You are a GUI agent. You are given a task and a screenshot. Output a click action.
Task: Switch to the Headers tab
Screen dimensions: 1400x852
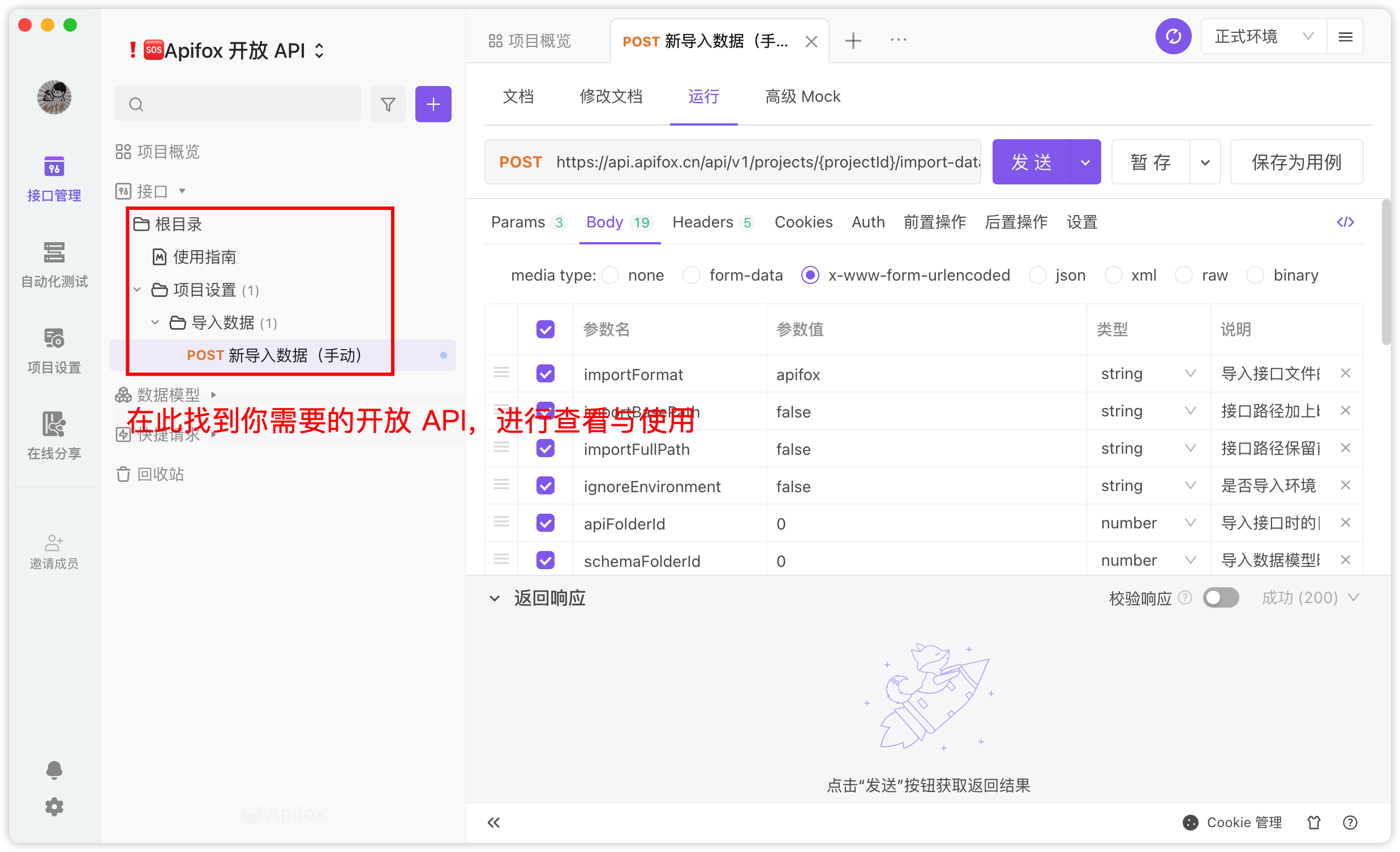coord(712,222)
